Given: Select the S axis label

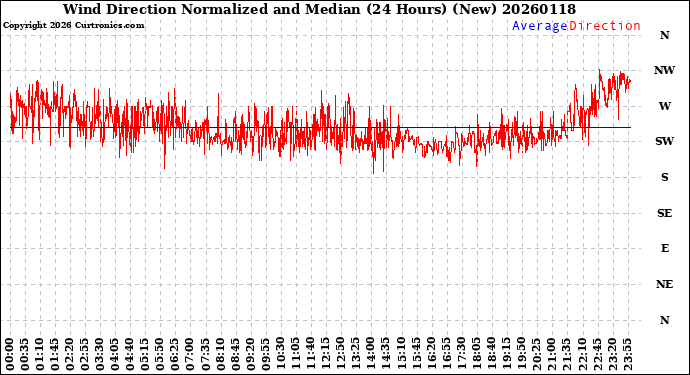Looking at the screenshot, I should click(664, 177).
